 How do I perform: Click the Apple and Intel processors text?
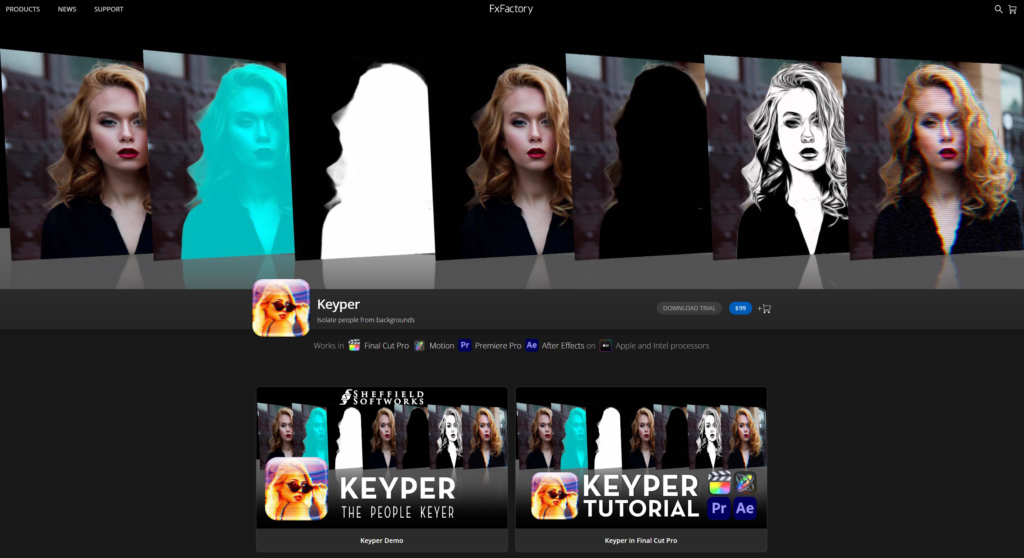click(x=662, y=346)
